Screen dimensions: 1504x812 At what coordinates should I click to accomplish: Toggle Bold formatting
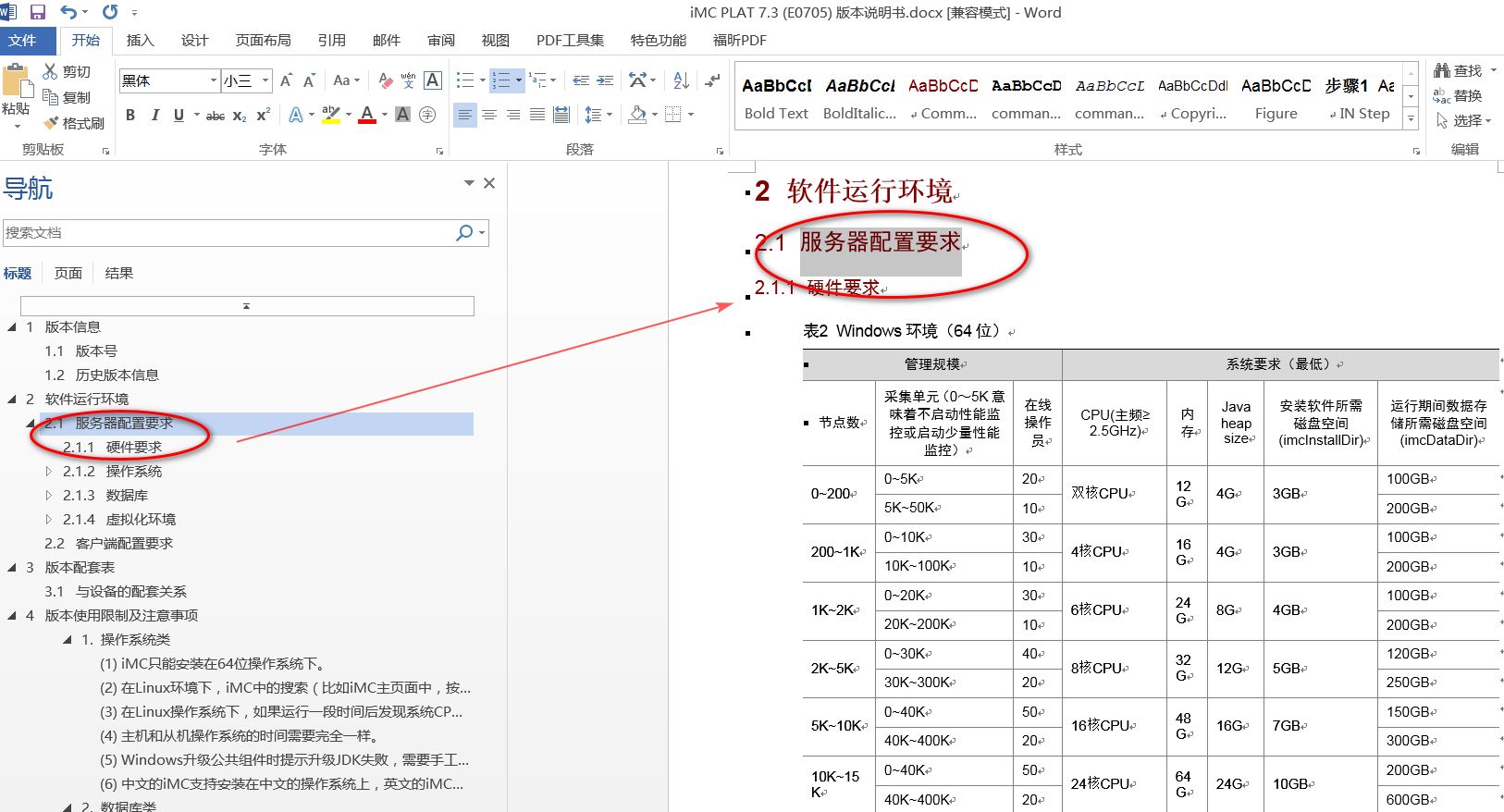(130, 116)
